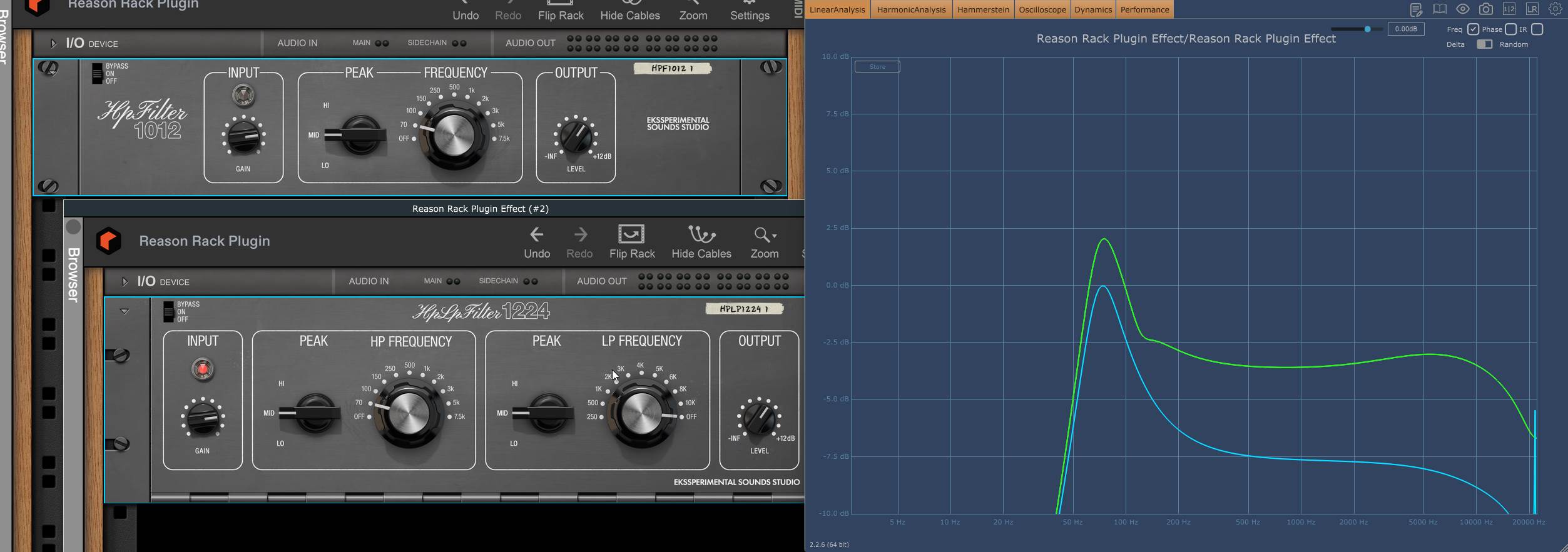Click the HpFilter 1012 input LED button

coord(243,95)
